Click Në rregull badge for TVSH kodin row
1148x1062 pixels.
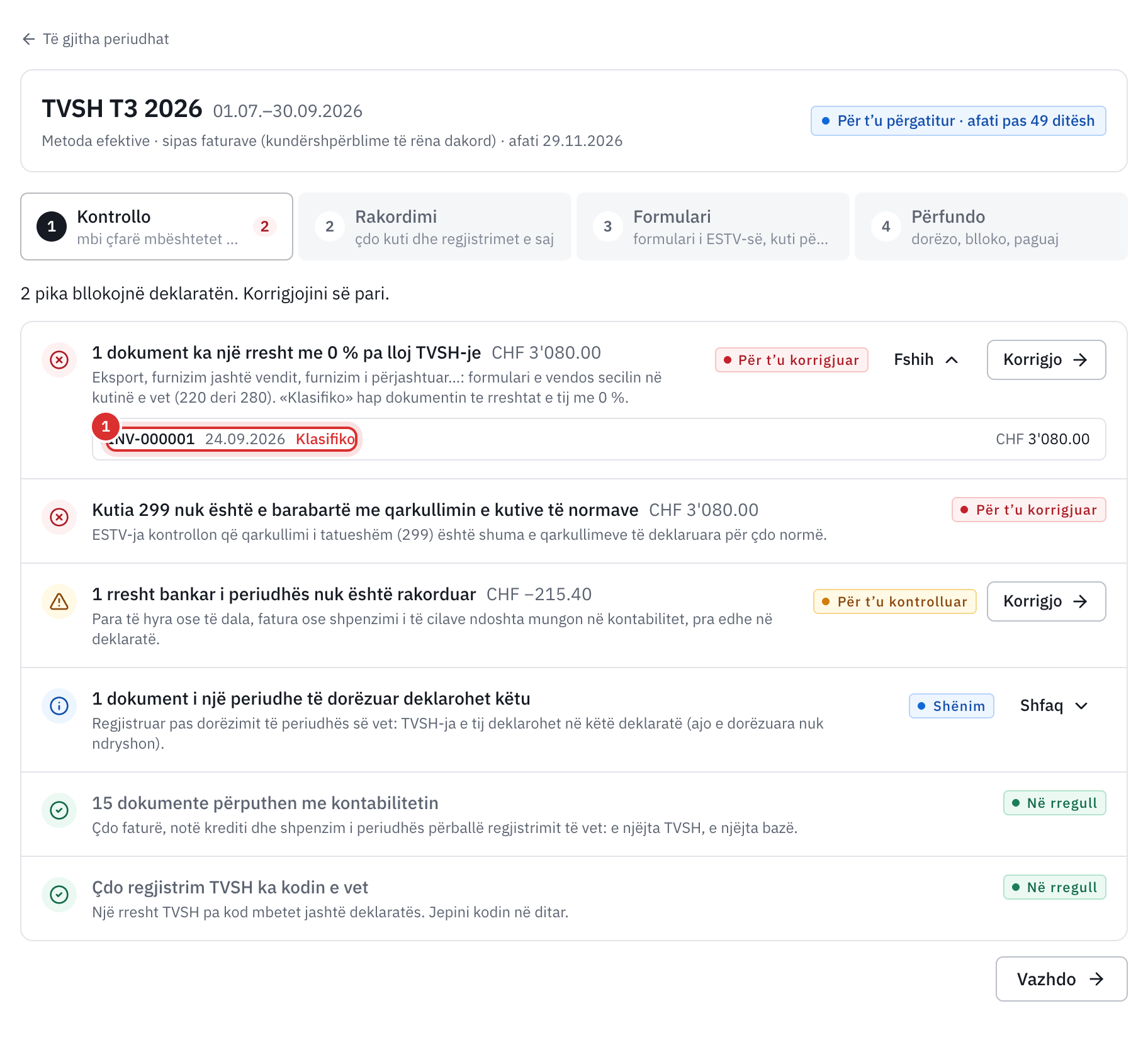point(1054,887)
